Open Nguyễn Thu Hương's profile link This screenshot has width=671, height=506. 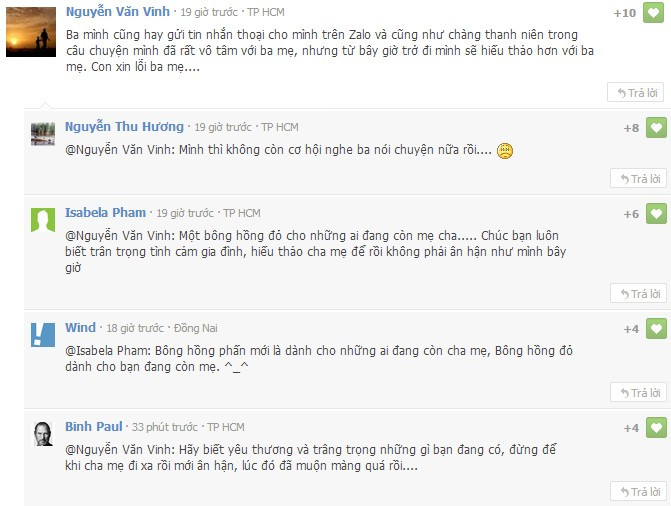[124, 127]
